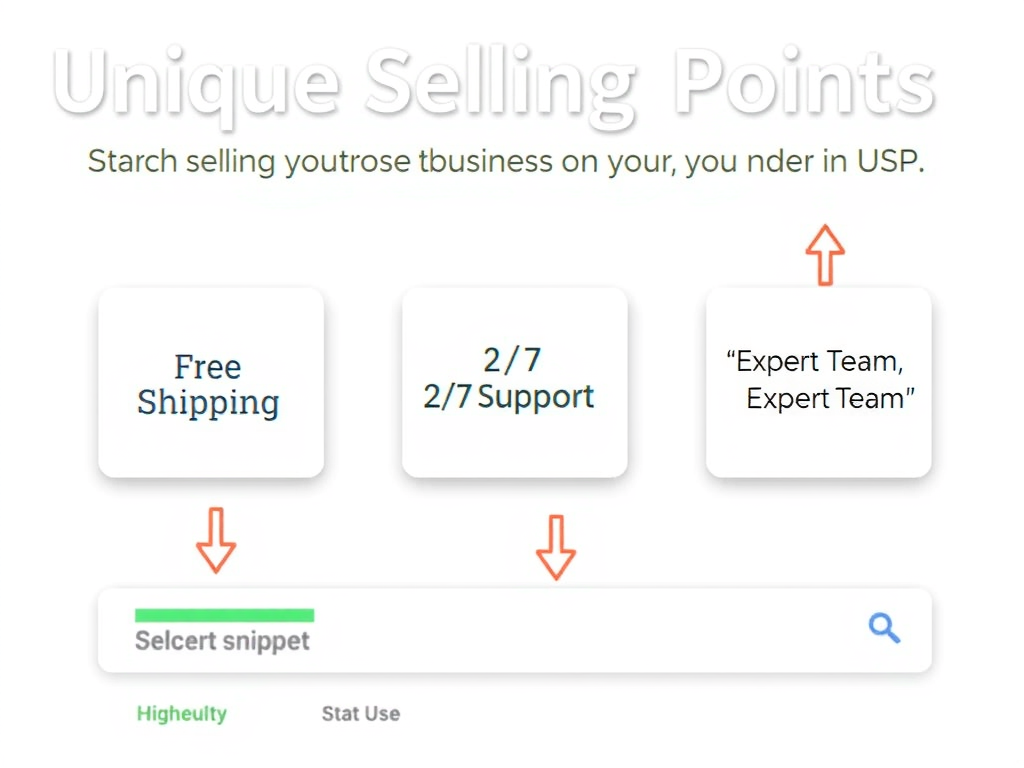
Task: Select the Free Shipping card
Action: pos(211,383)
